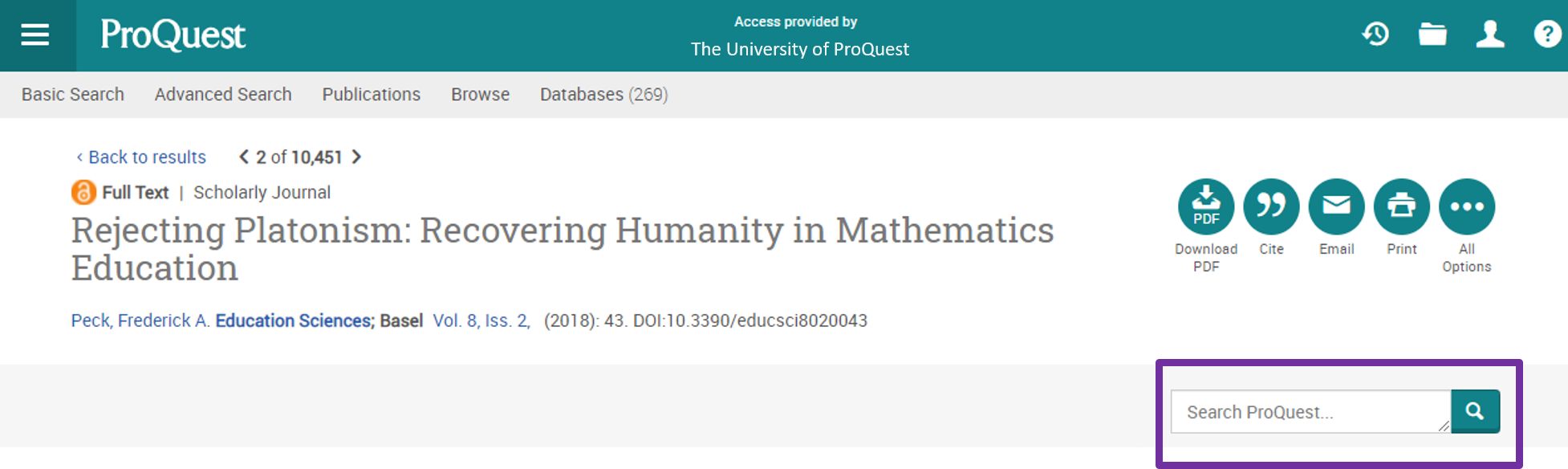Viewport: 1568px width, 469px height.
Task: Open the saved items folder icon
Action: tap(1432, 34)
